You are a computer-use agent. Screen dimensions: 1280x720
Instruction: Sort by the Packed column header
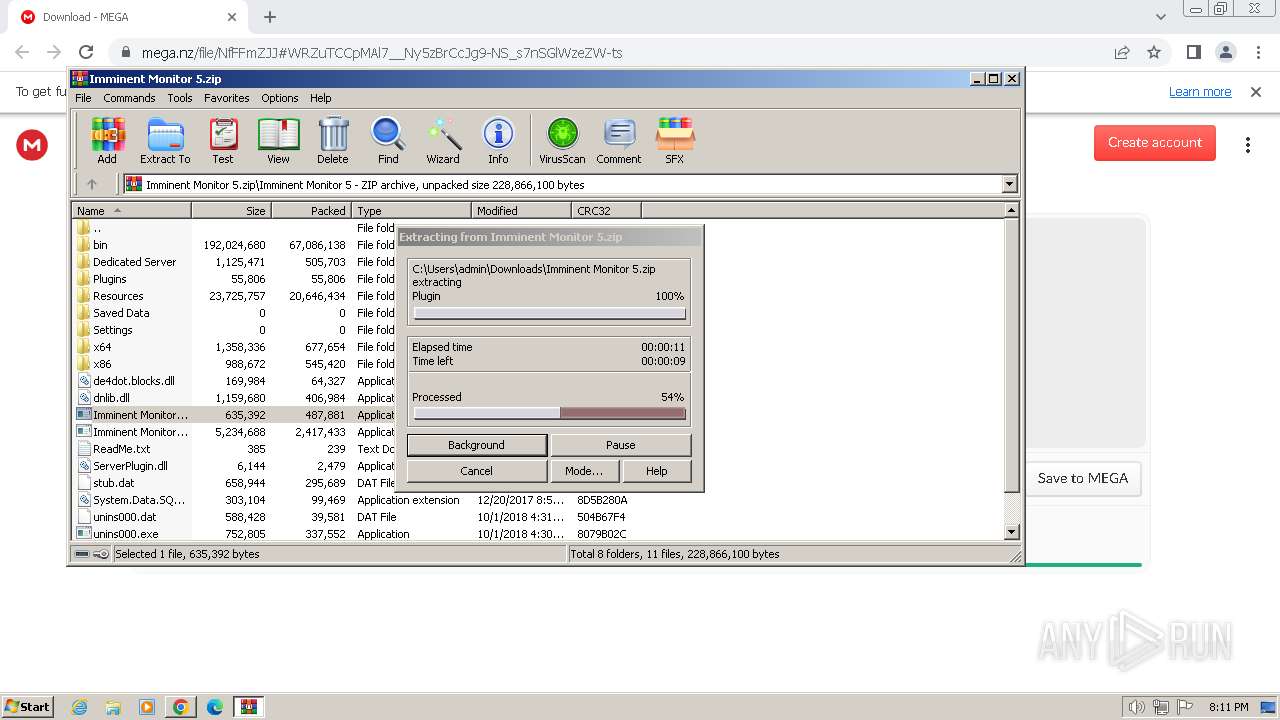click(x=311, y=210)
